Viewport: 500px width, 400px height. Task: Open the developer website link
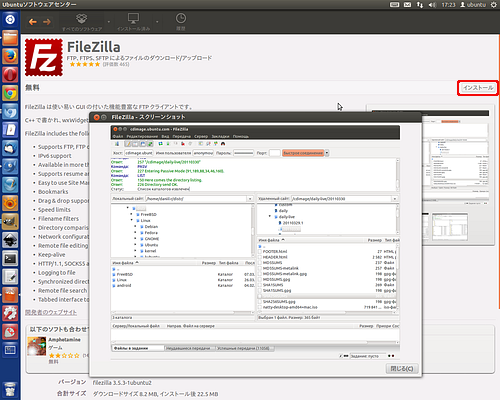click(x=51, y=312)
